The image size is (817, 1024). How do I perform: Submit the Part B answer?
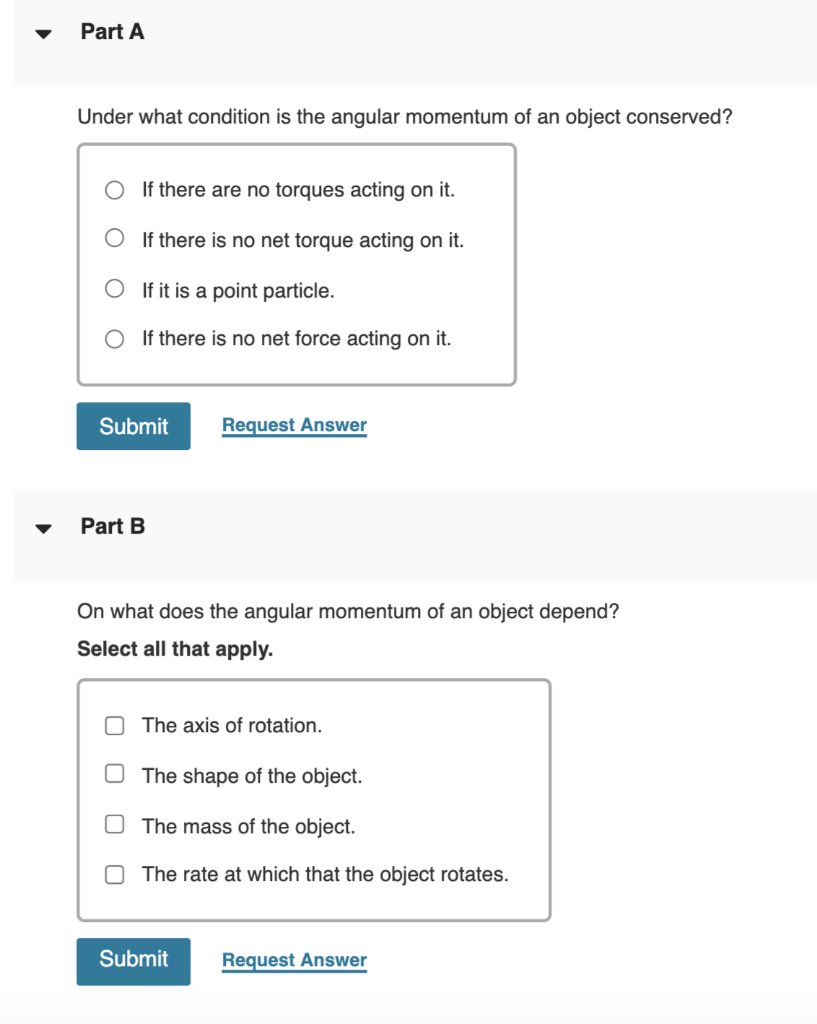pos(133,961)
